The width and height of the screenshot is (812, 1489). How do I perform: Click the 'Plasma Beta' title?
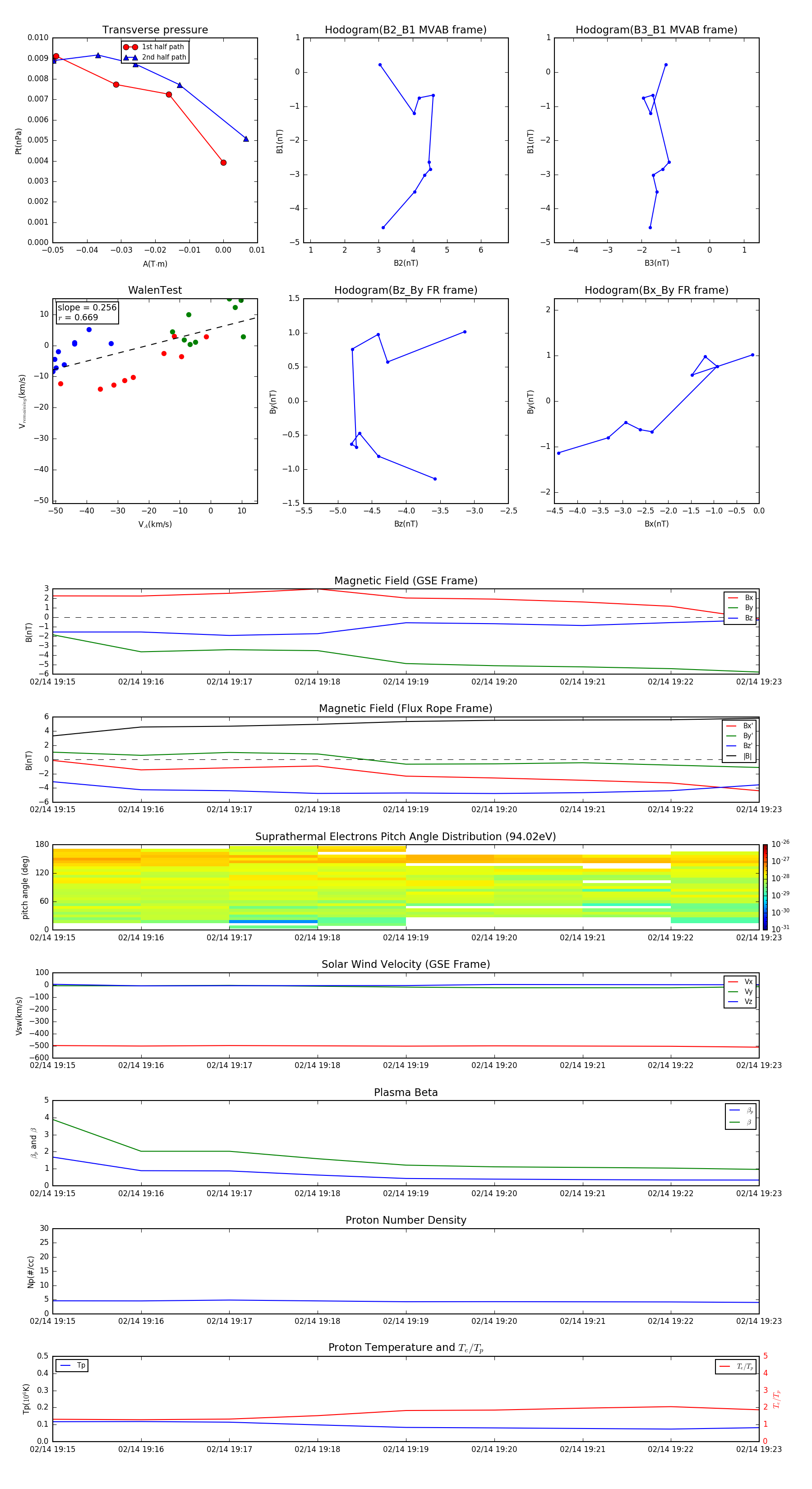pyautogui.click(x=406, y=1092)
